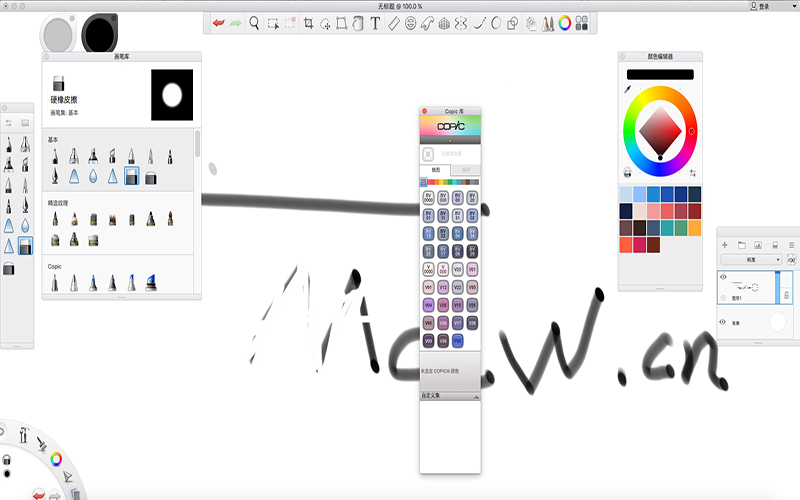Toggle the Color Editor color wheel icon
The height and width of the screenshot is (500, 800).
565,23
